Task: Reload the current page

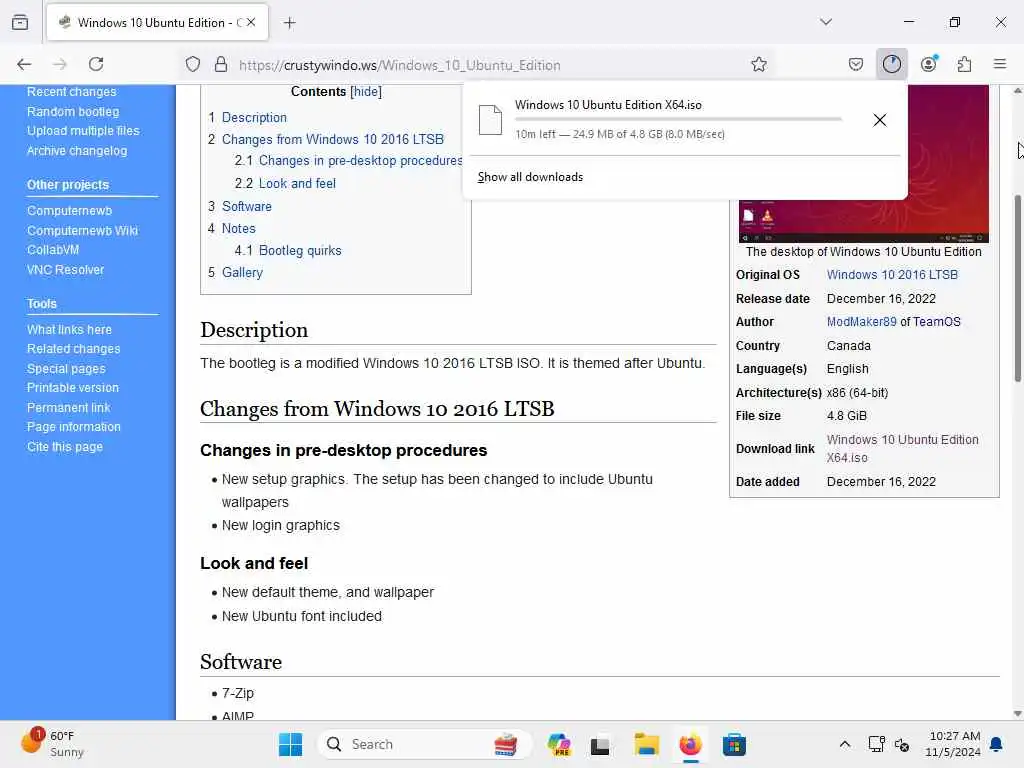Action: click(x=96, y=64)
